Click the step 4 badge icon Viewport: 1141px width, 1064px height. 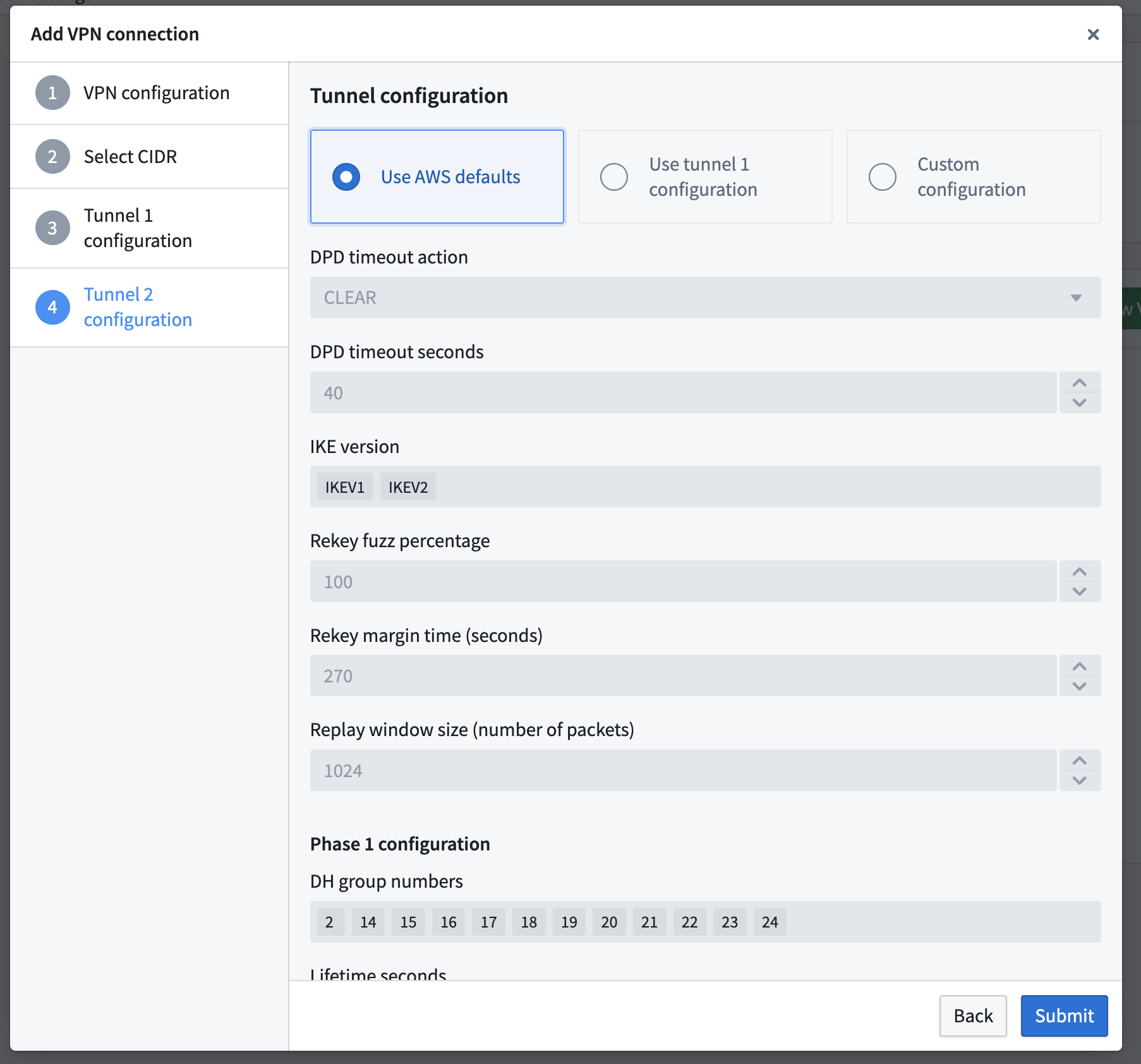52,306
